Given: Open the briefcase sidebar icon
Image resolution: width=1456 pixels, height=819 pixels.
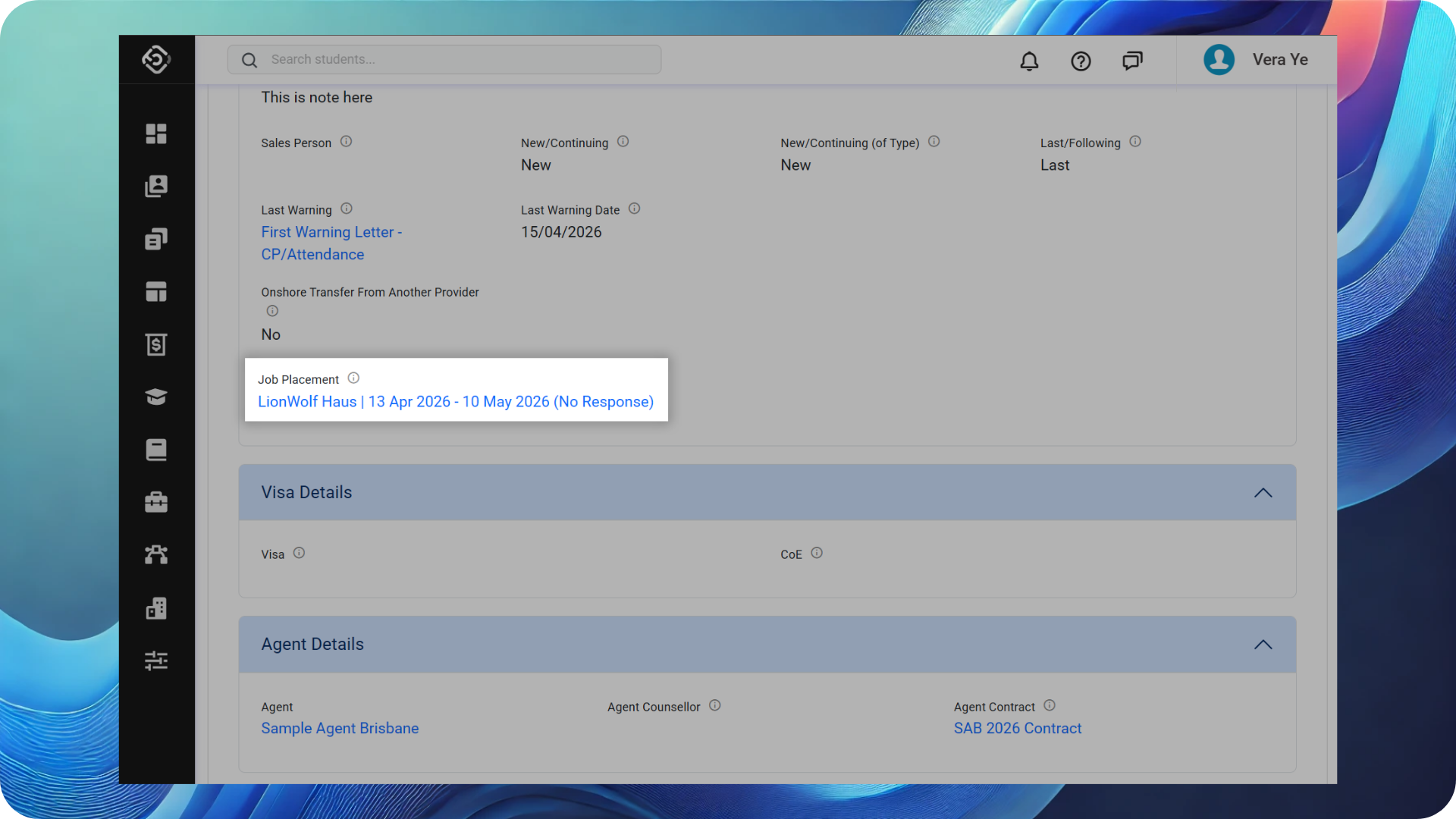Looking at the screenshot, I should point(156,502).
